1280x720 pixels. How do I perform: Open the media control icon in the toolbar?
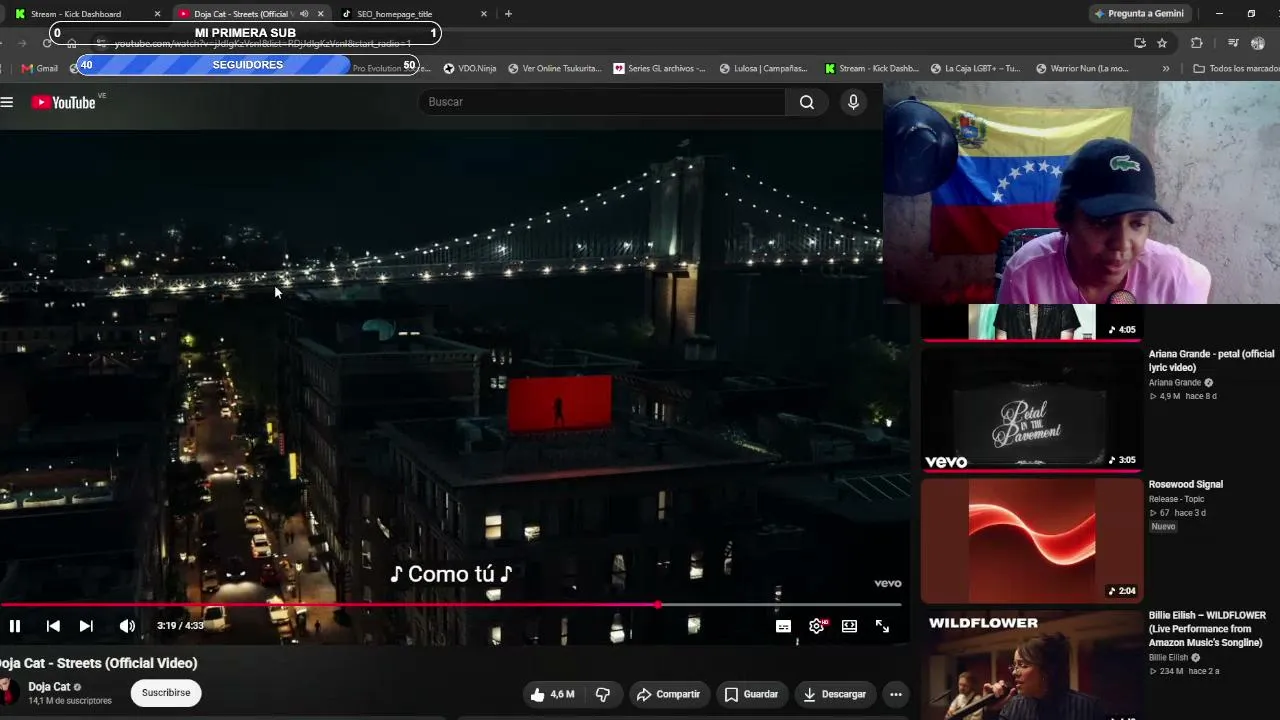pyautogui.click(x=1233, y=43)
